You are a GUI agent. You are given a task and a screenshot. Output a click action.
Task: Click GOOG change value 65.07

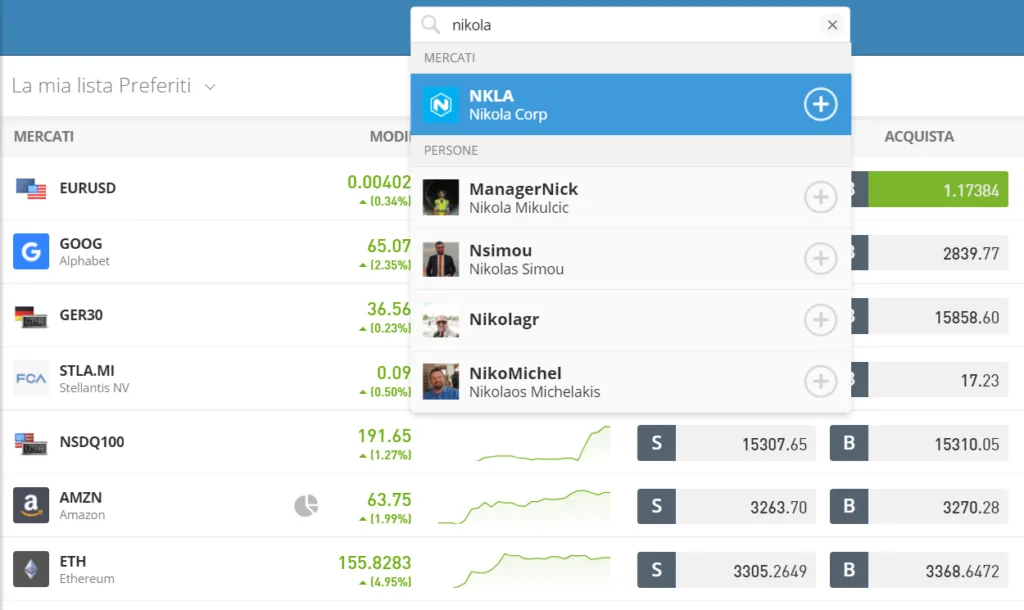(389, 246)
